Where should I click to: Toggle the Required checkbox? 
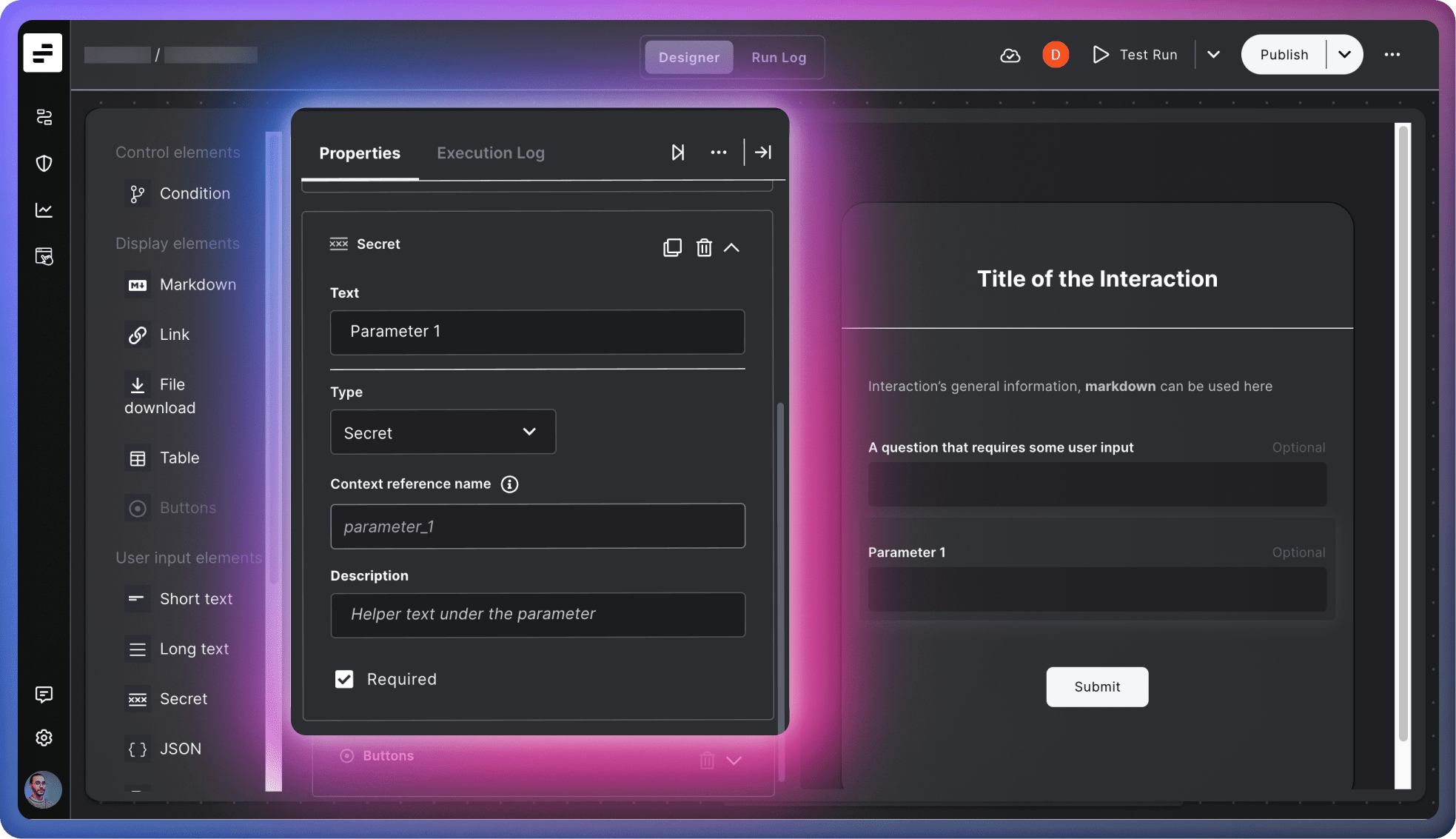[x=344, y=679]
